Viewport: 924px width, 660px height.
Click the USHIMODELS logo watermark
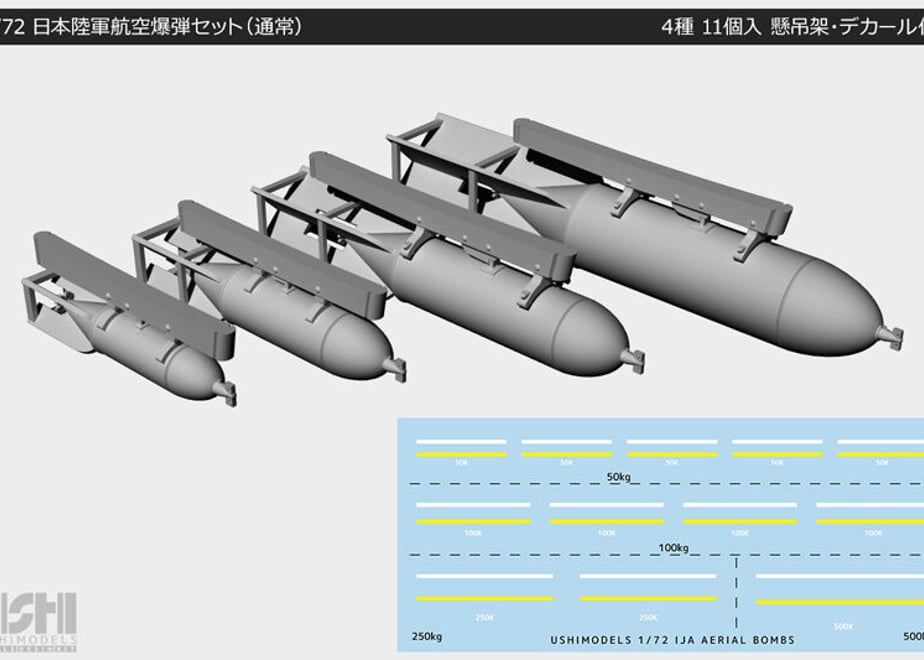[38, 621]
